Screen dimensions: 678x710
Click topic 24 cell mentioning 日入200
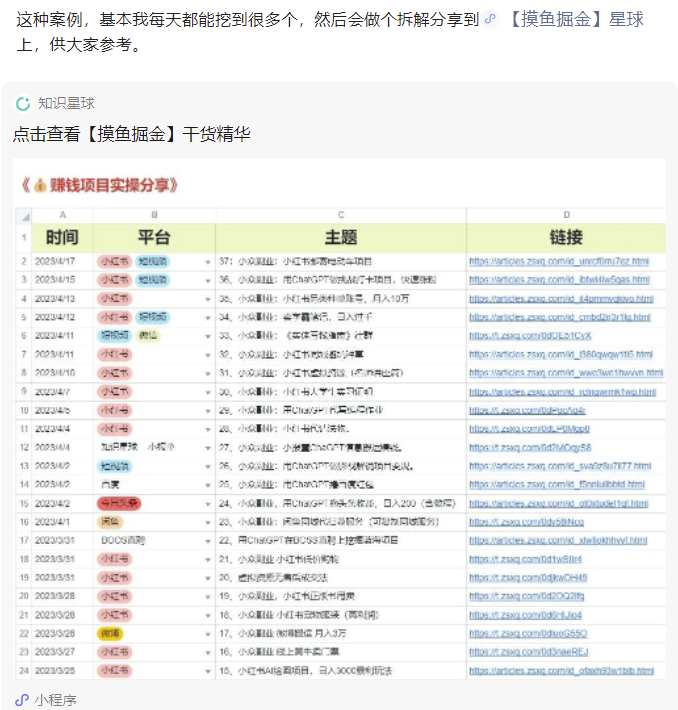click(x=341, y=504)
